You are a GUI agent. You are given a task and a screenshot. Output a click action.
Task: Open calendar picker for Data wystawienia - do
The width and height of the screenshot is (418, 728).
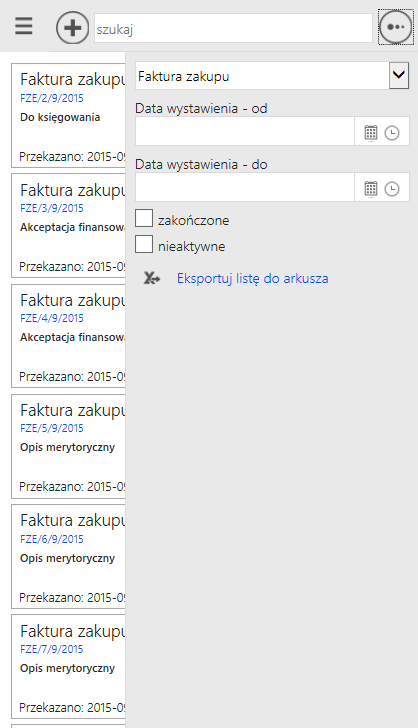coord(371,188)
